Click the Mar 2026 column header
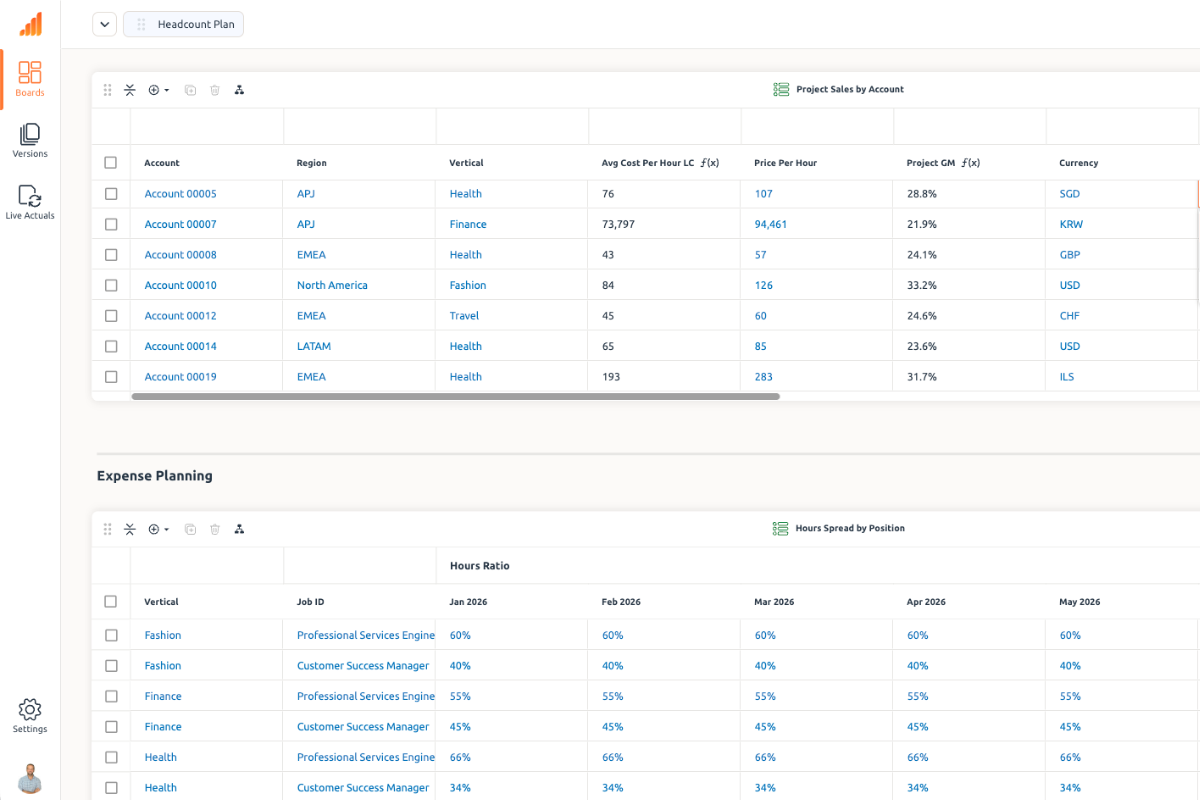 tap(774, 602)
